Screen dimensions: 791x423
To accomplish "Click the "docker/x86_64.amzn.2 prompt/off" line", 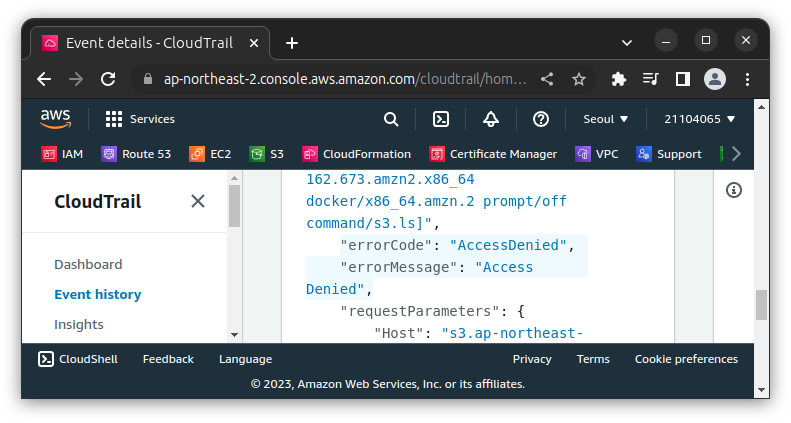I will pyautogui.click(x=436, y=201).
